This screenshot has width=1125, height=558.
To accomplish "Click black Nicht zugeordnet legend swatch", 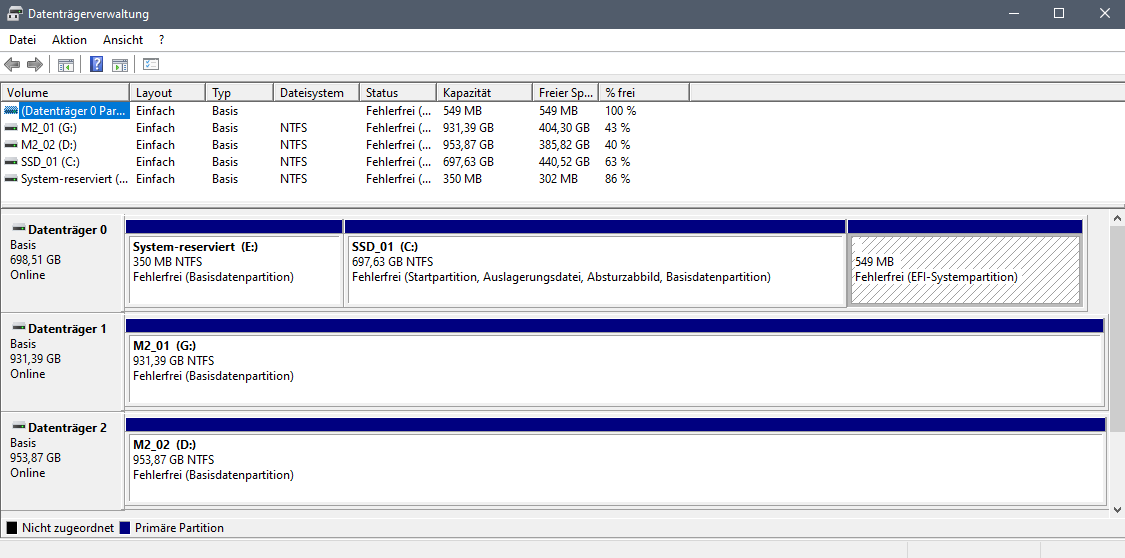I will tap(11, 528).
